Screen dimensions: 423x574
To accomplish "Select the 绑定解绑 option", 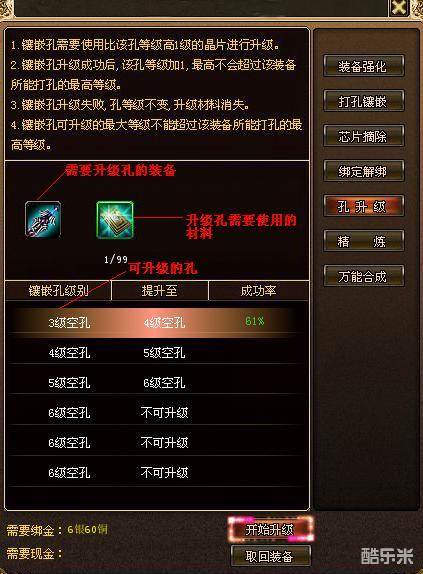I will click(364, 171).
